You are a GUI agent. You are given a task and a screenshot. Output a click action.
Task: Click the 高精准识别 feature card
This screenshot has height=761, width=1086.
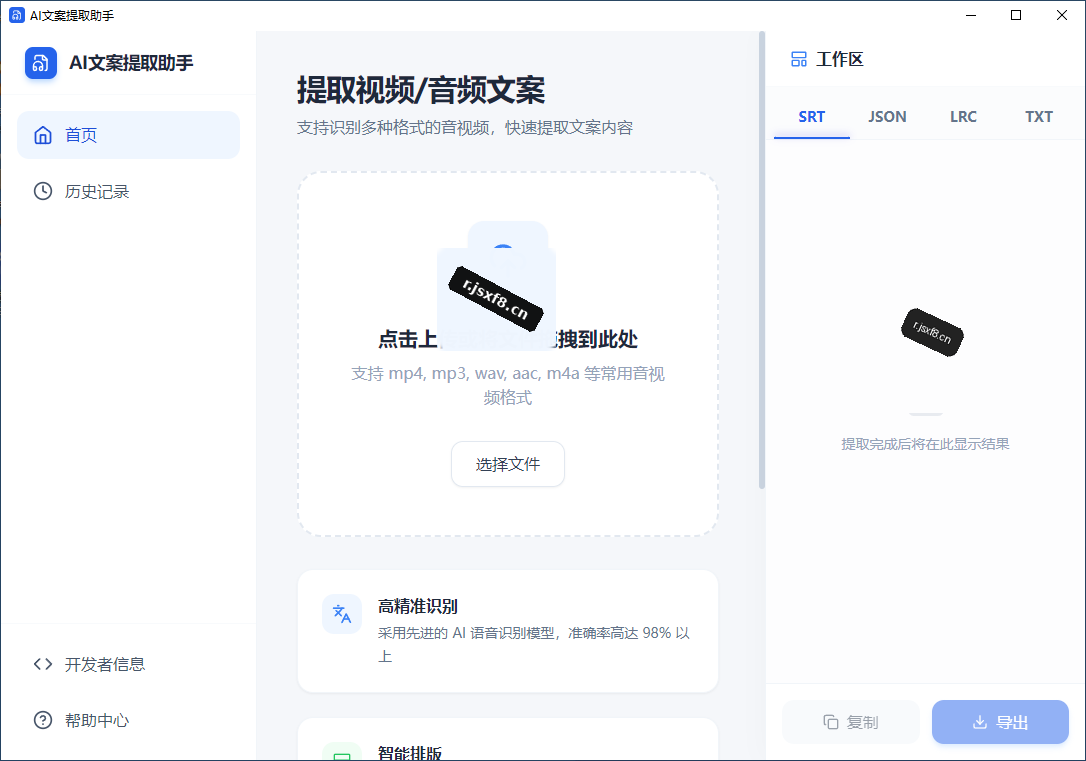[508, 631]
